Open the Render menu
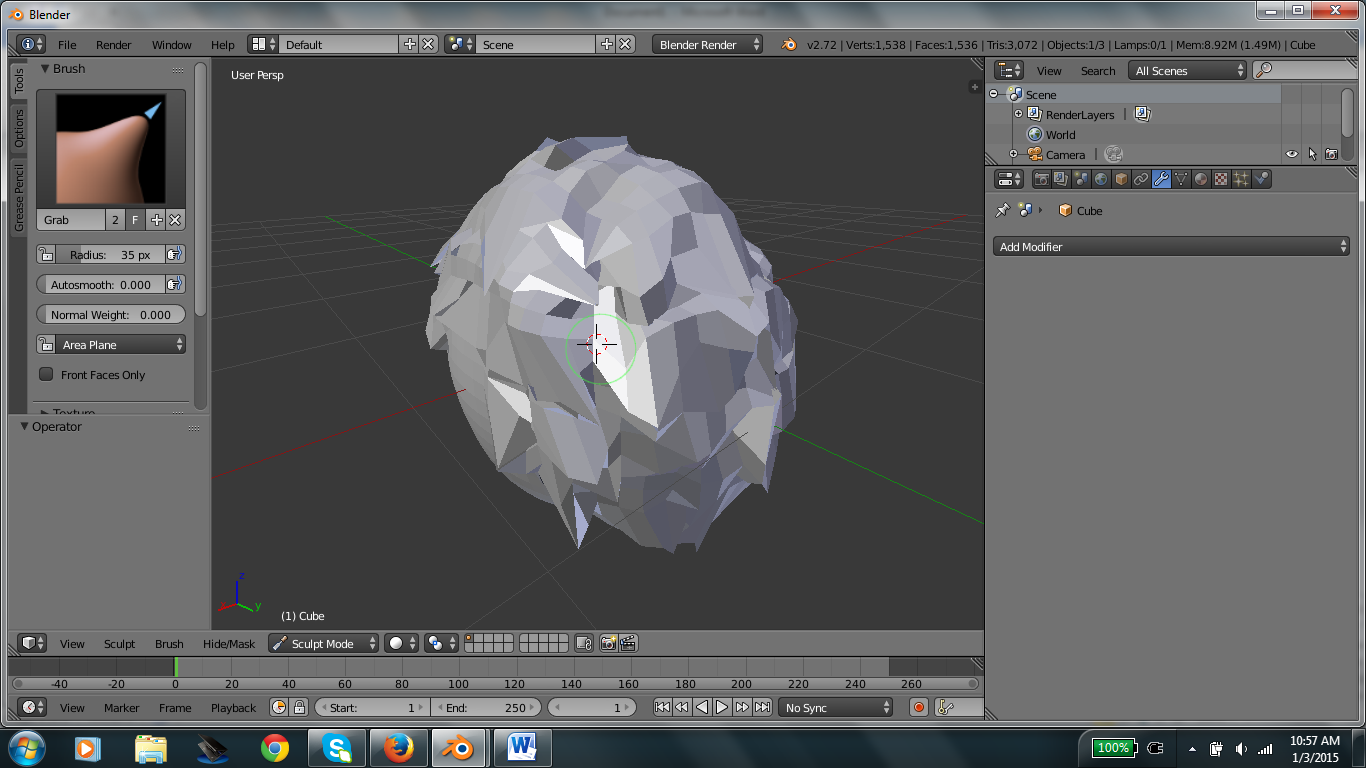The height and width of the screenshot is (768, 1366). coord(114,44)
